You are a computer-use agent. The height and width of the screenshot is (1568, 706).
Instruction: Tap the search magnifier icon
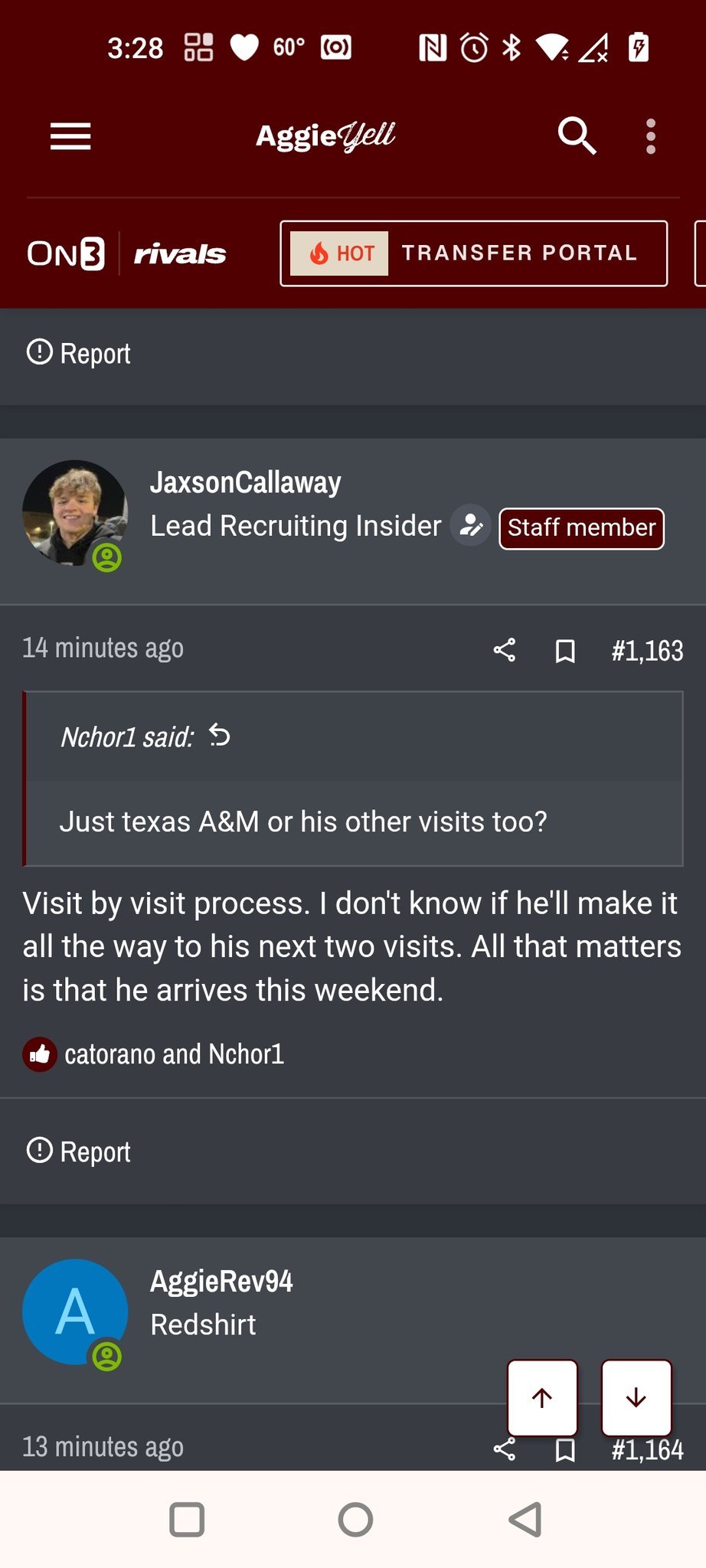577,137
